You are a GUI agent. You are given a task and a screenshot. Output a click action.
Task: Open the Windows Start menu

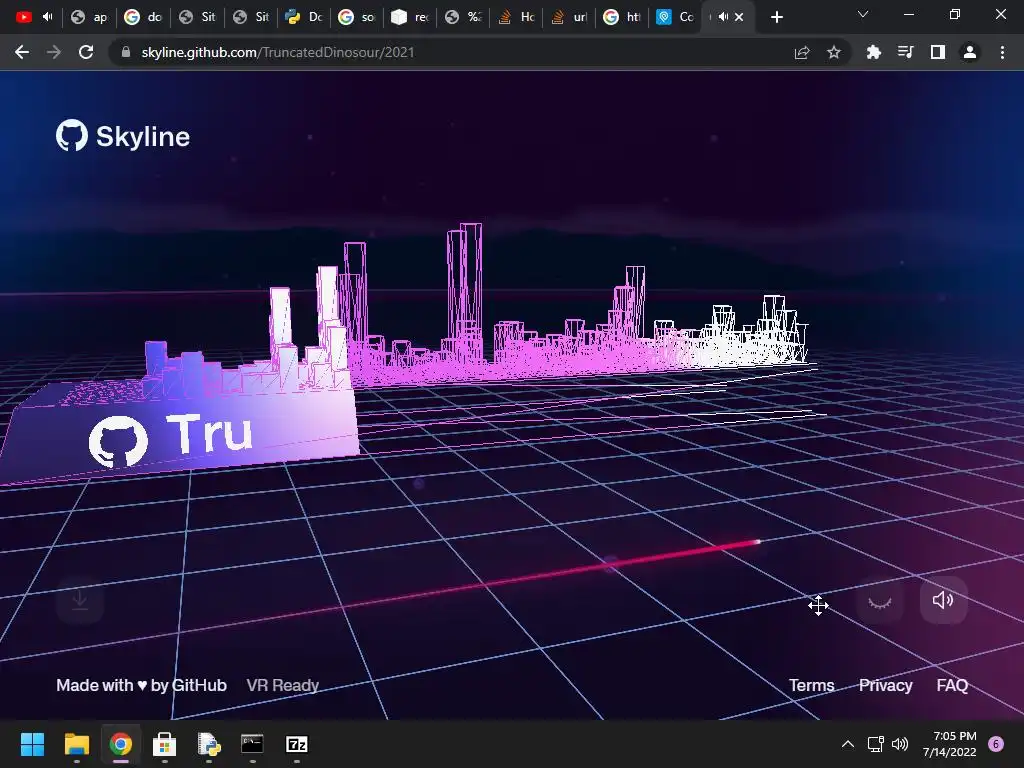(33, 744)
